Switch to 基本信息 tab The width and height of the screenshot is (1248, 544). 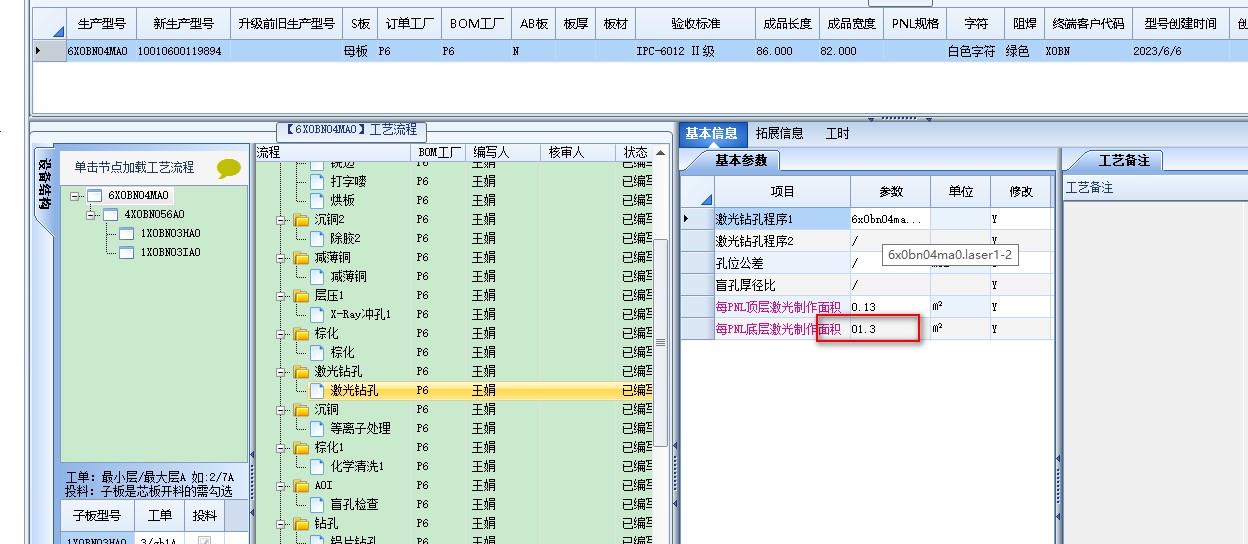click(x=711, y=133)
